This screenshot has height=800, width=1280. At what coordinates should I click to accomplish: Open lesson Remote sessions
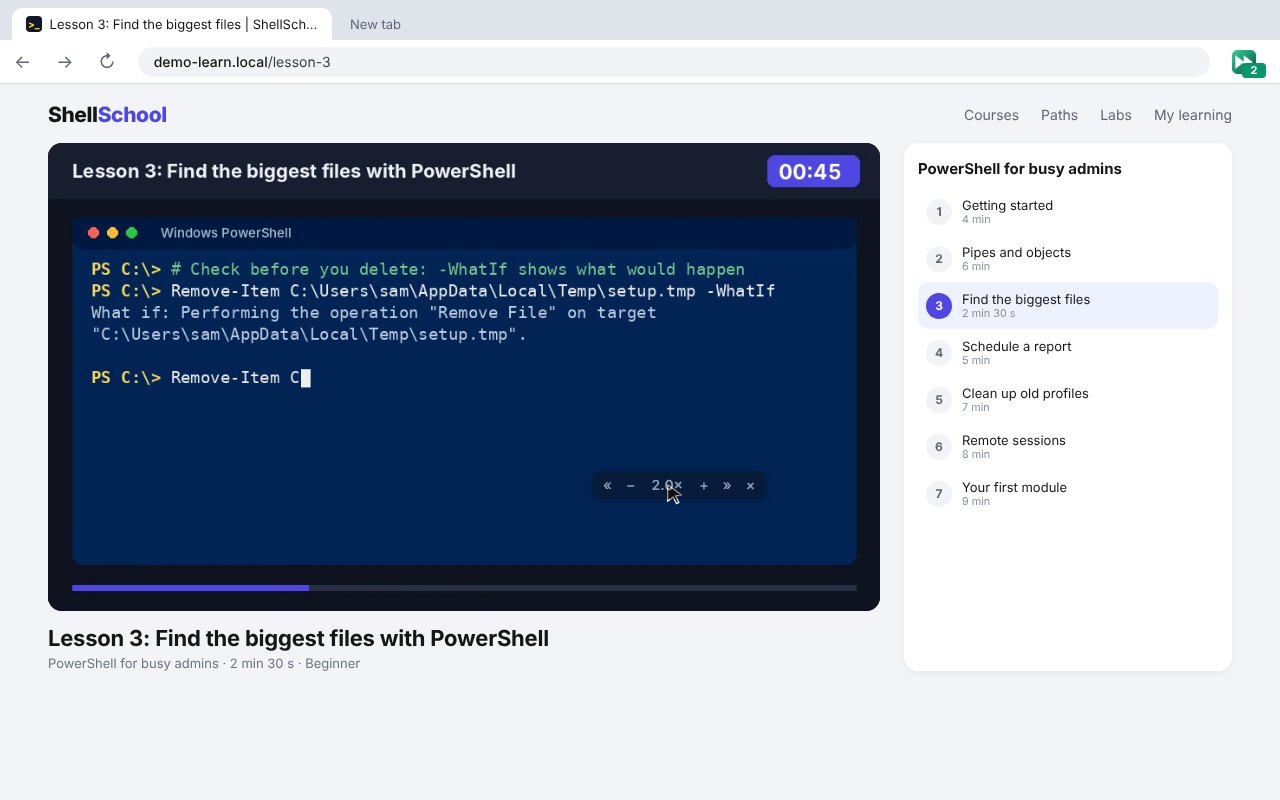coord(1068,447)
